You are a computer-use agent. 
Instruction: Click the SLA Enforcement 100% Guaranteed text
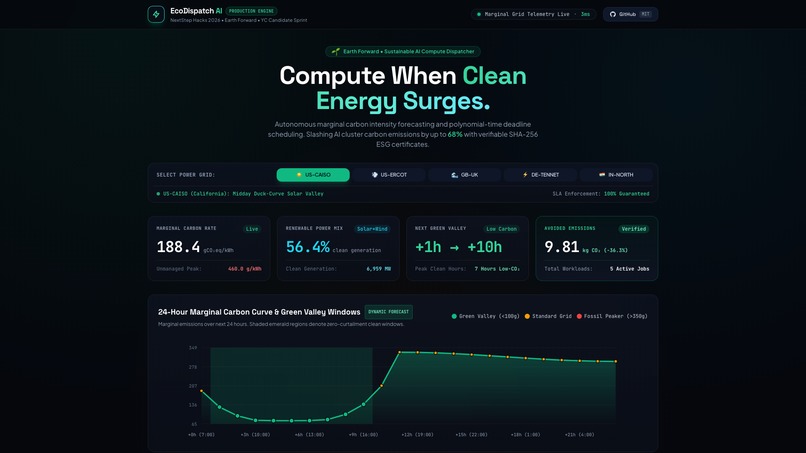(600, 194)
